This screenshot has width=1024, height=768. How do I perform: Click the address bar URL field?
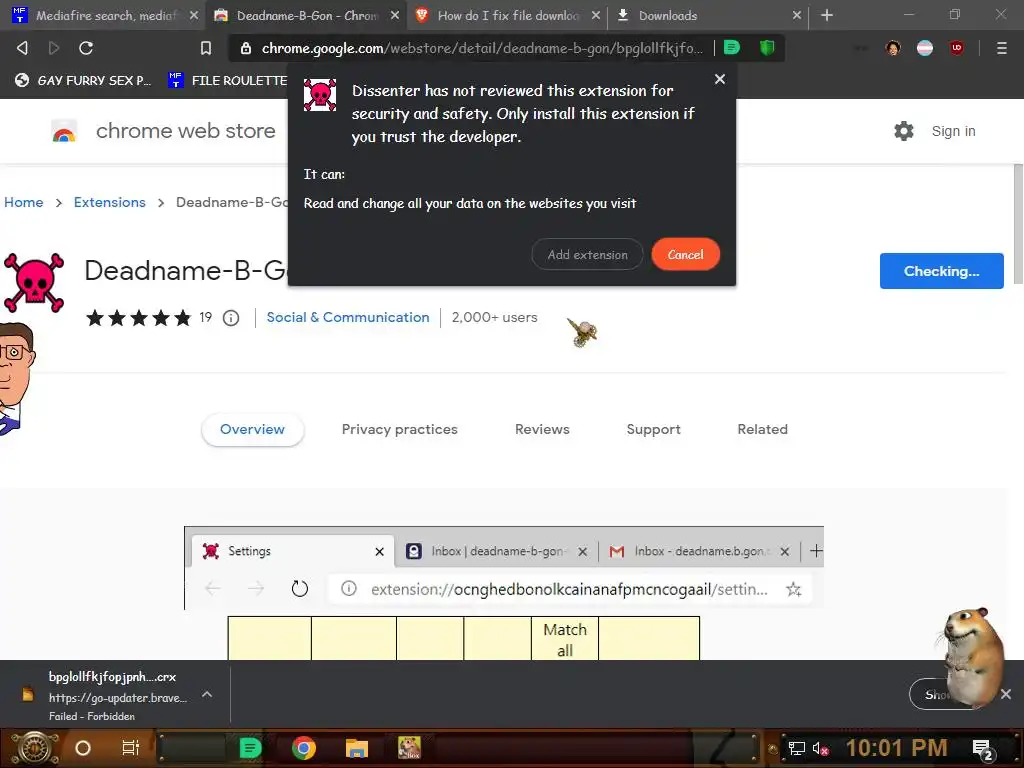tap(482, 48)
